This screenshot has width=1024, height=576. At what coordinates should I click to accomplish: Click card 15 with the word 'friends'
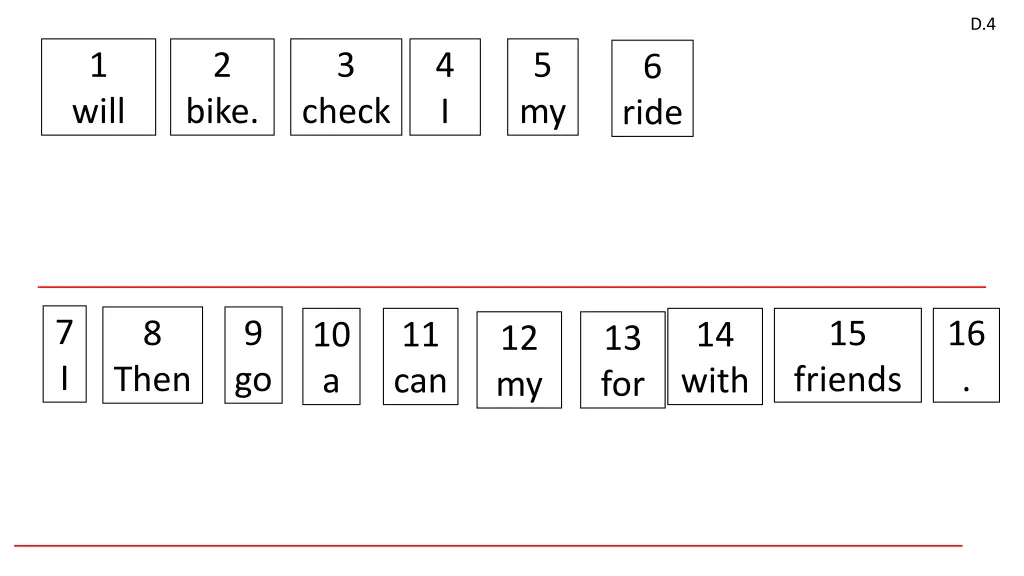(x=847, y=355)
